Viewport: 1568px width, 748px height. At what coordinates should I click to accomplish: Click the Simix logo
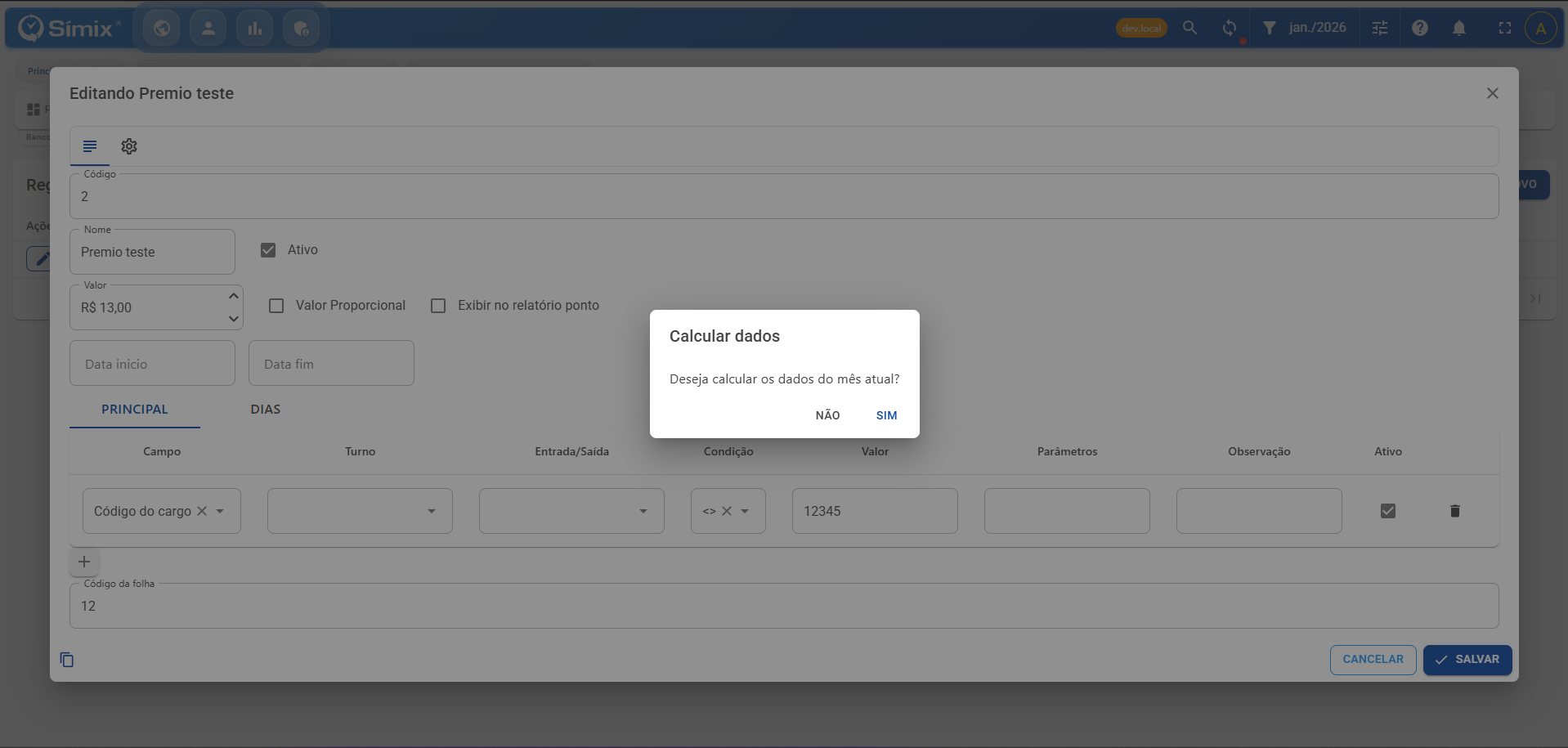tap(69, 28)
